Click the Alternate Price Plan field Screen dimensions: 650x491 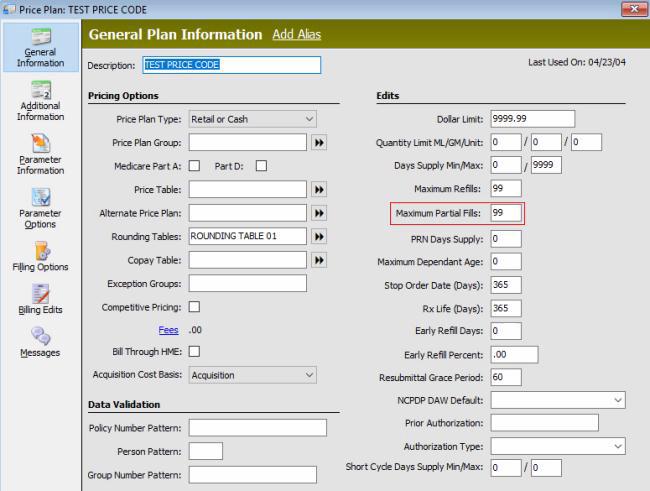pyautogui.click(x=248, y=213)
